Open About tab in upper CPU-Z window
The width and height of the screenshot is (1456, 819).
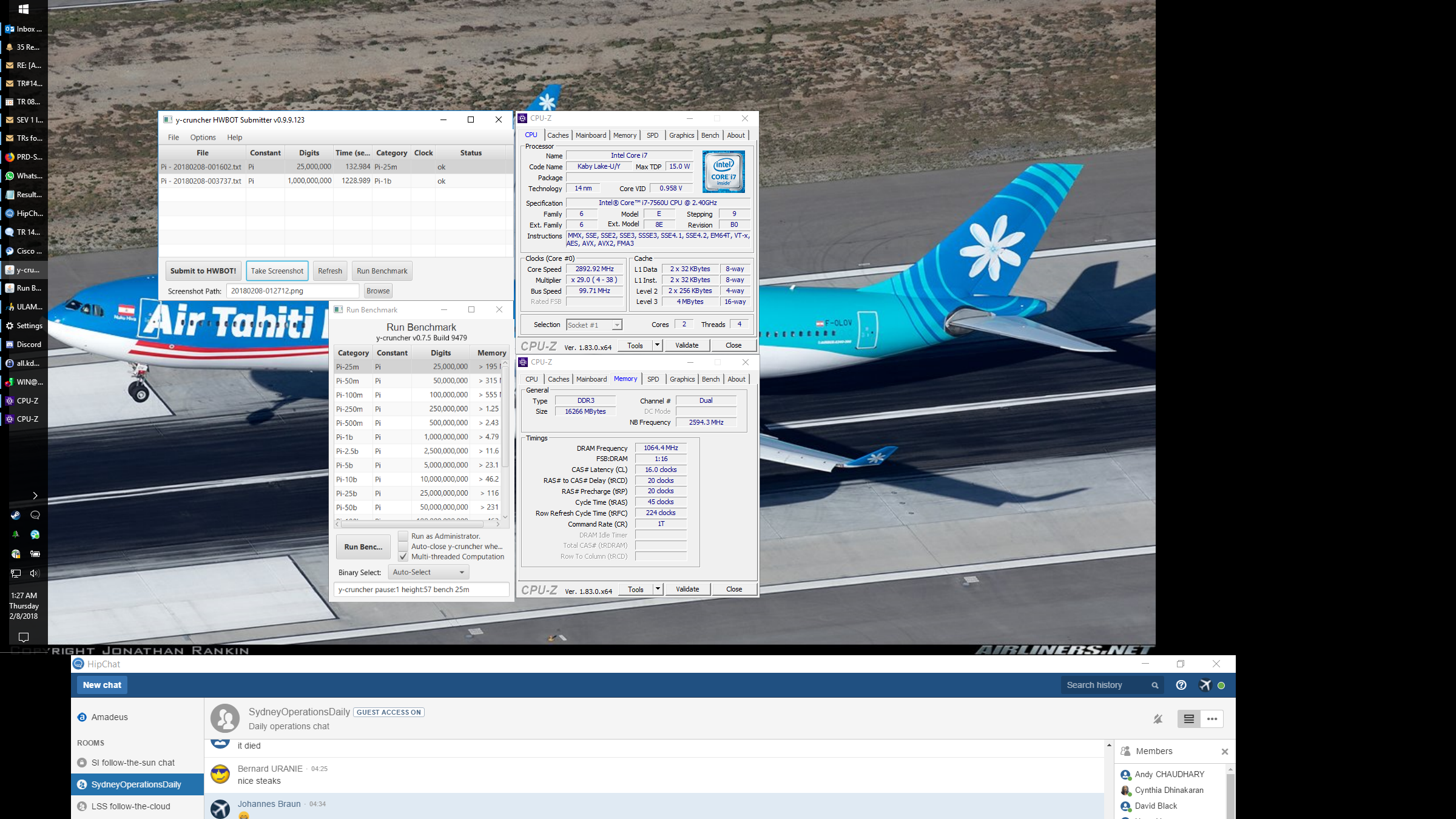(736, 135)
